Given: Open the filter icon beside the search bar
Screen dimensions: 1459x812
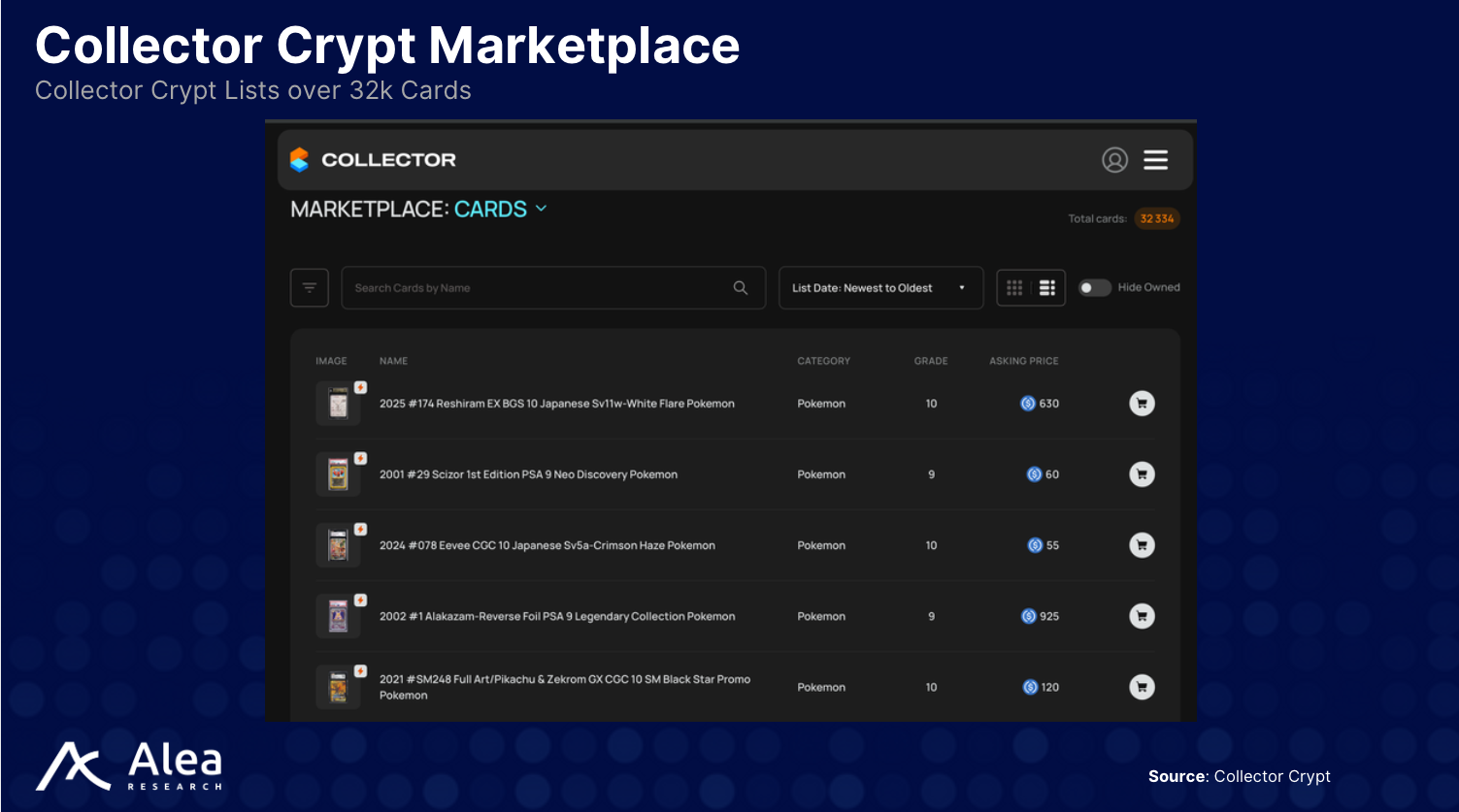Looking at the screenshot, I should click(309, 287).
